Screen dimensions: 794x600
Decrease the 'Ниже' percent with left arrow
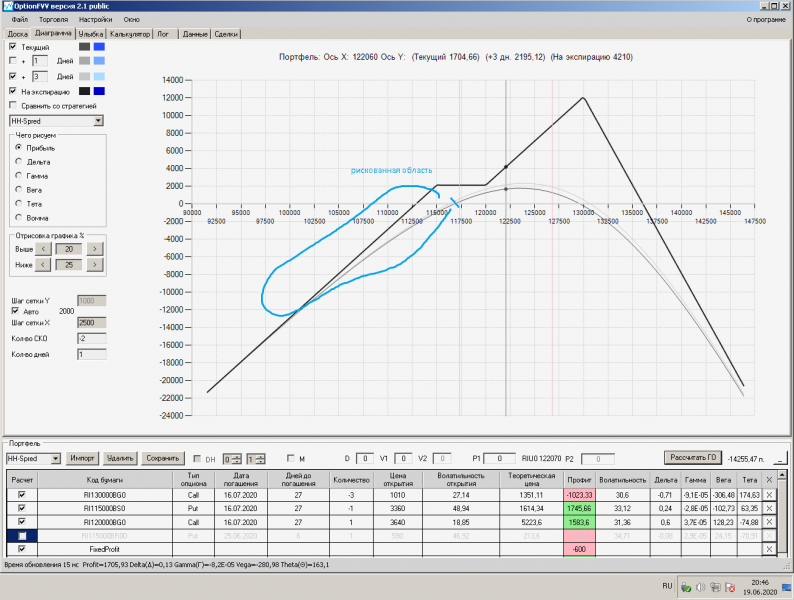(43, 264)
